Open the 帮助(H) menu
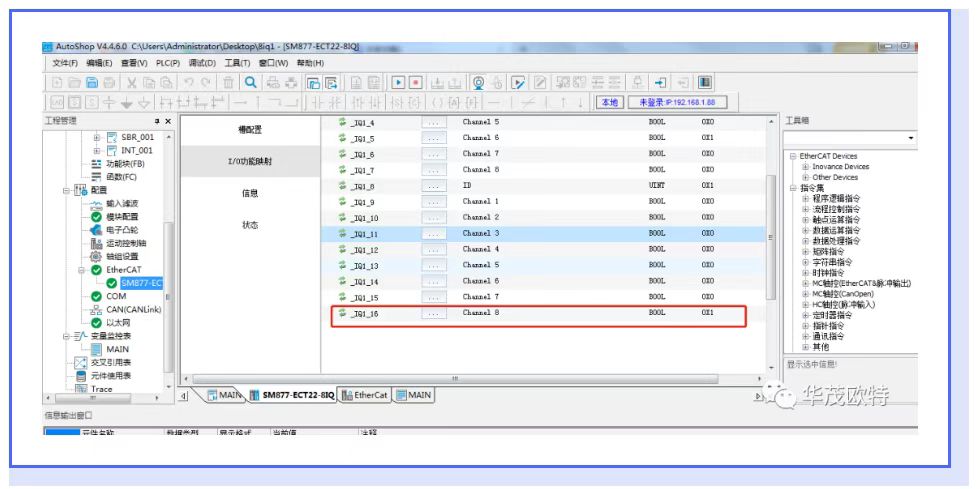The width and height of the screenshot is (980, 489). click(310, 63)
